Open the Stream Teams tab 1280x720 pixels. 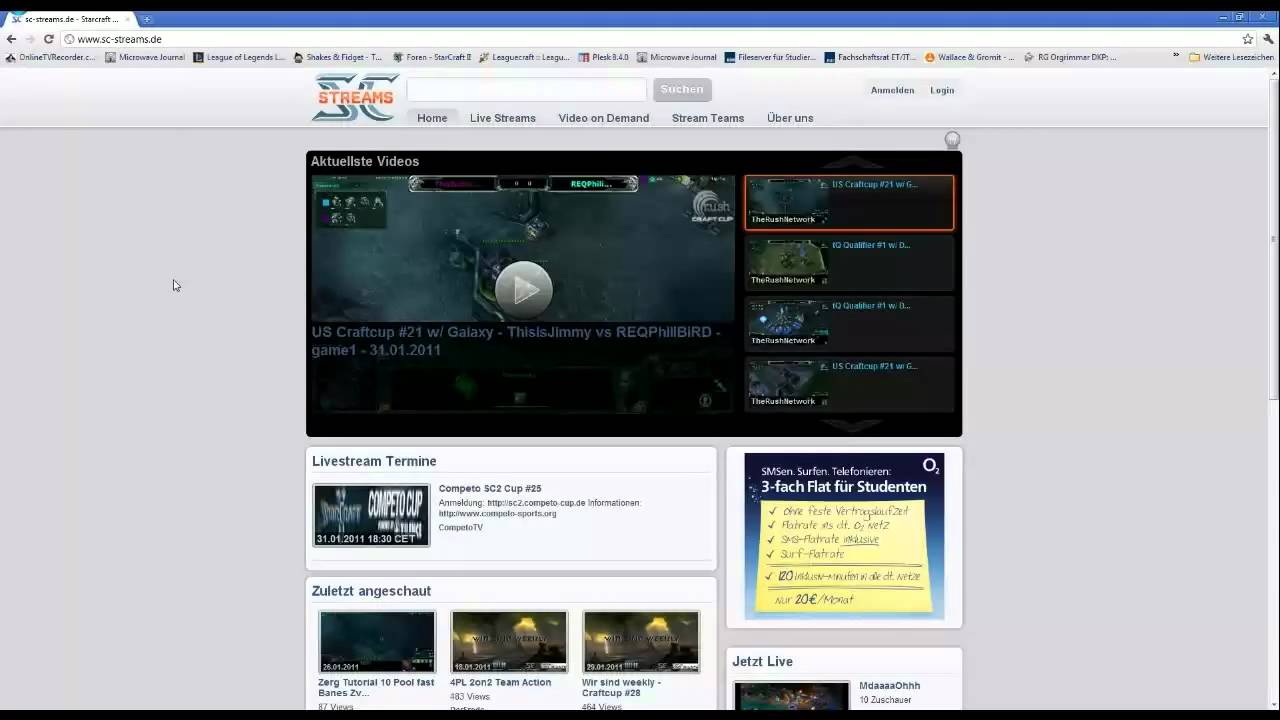(x=708, y=118)
